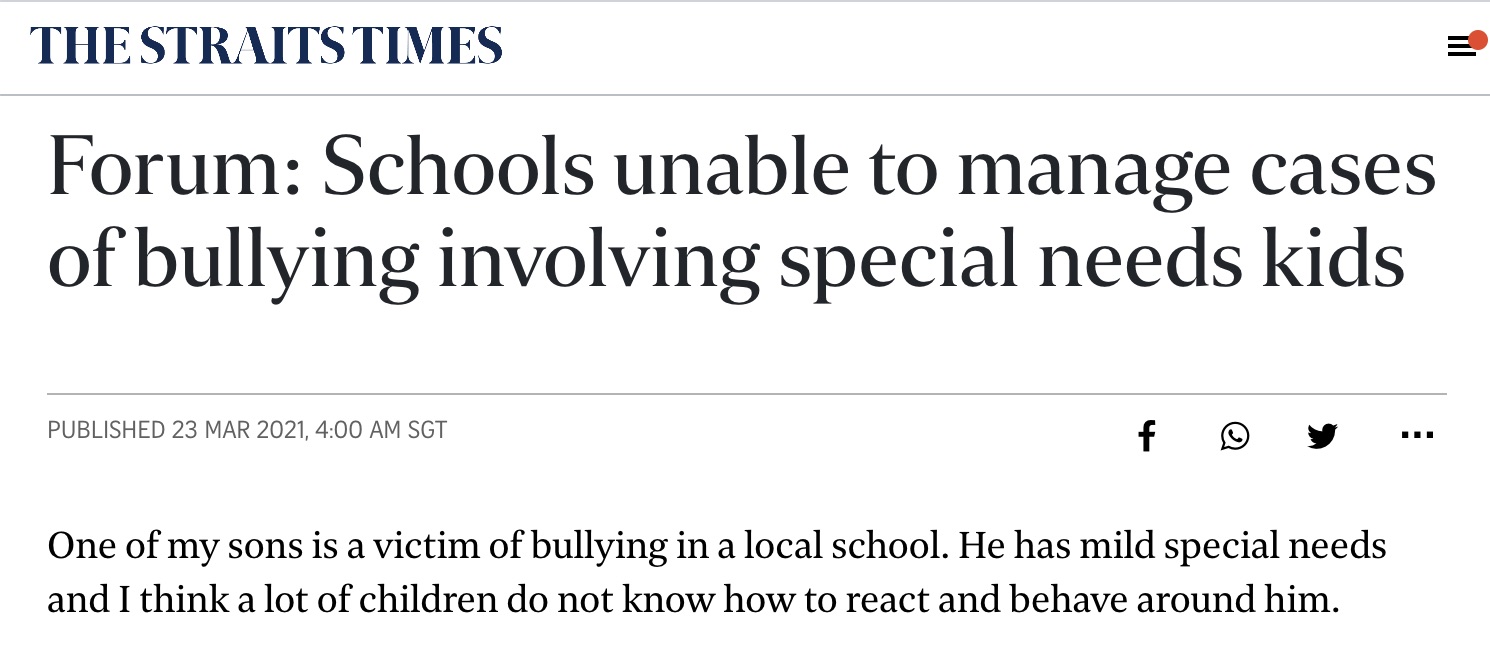
Task: Share article on Twitter
Action: (x=1322, y=436)
